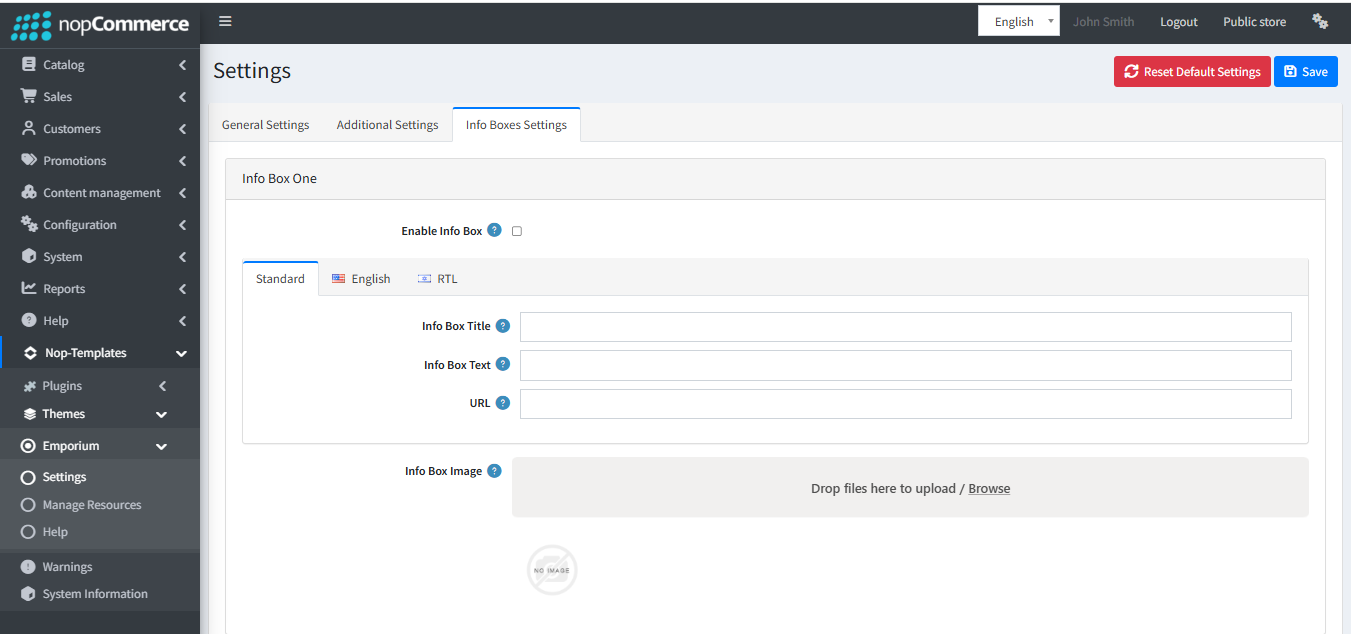Open the English language dropdown
Image resolution: width=1351 pixels, height=634 pixels.
pos(1018,21)
